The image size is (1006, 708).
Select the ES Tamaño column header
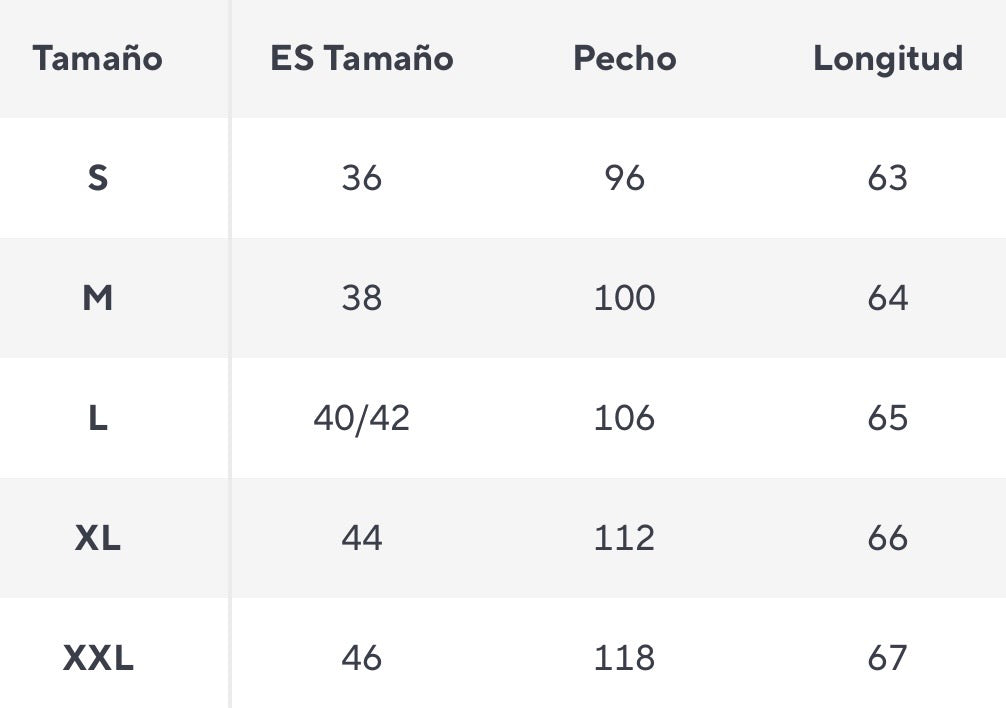click(x=361, y=58)
